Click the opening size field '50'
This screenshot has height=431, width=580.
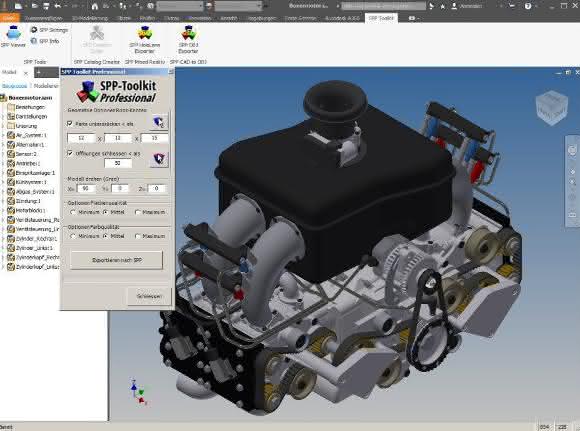tap(118, 163)
